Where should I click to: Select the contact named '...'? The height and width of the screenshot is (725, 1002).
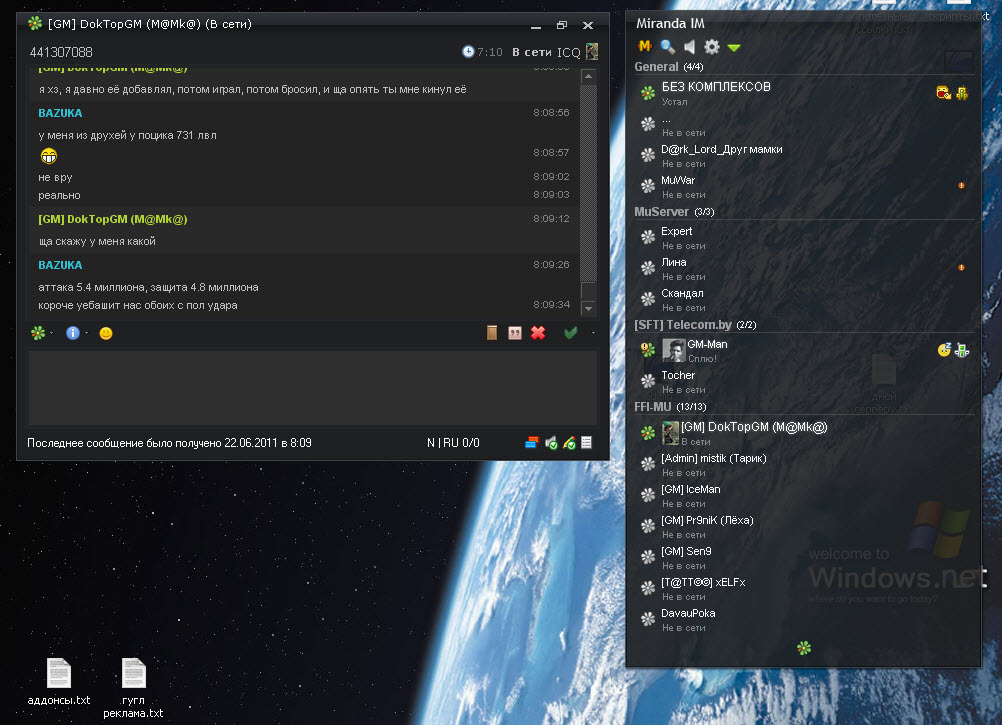coord(804,125)
